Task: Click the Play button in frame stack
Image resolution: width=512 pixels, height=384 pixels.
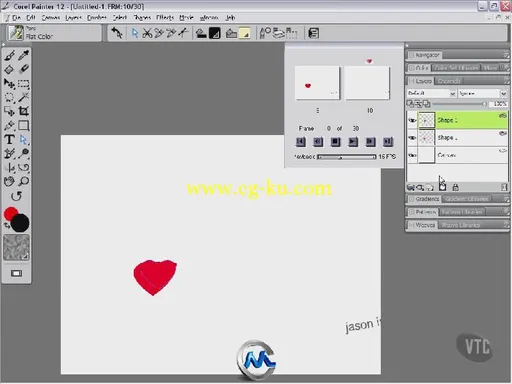Action: pyautogui.click(x=353, y=142)
